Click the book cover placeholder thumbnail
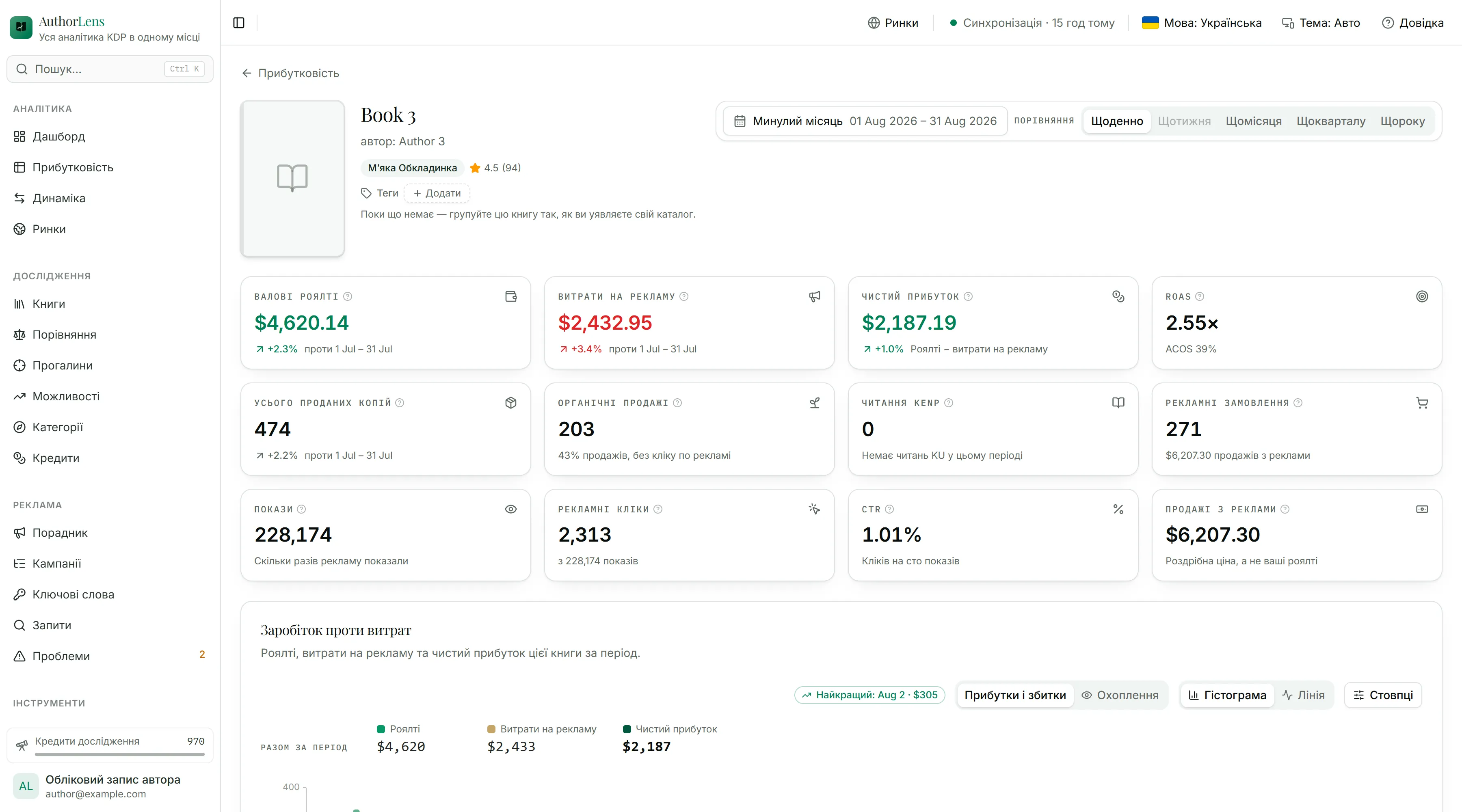The image size is (1462, 812). point(292,178)
